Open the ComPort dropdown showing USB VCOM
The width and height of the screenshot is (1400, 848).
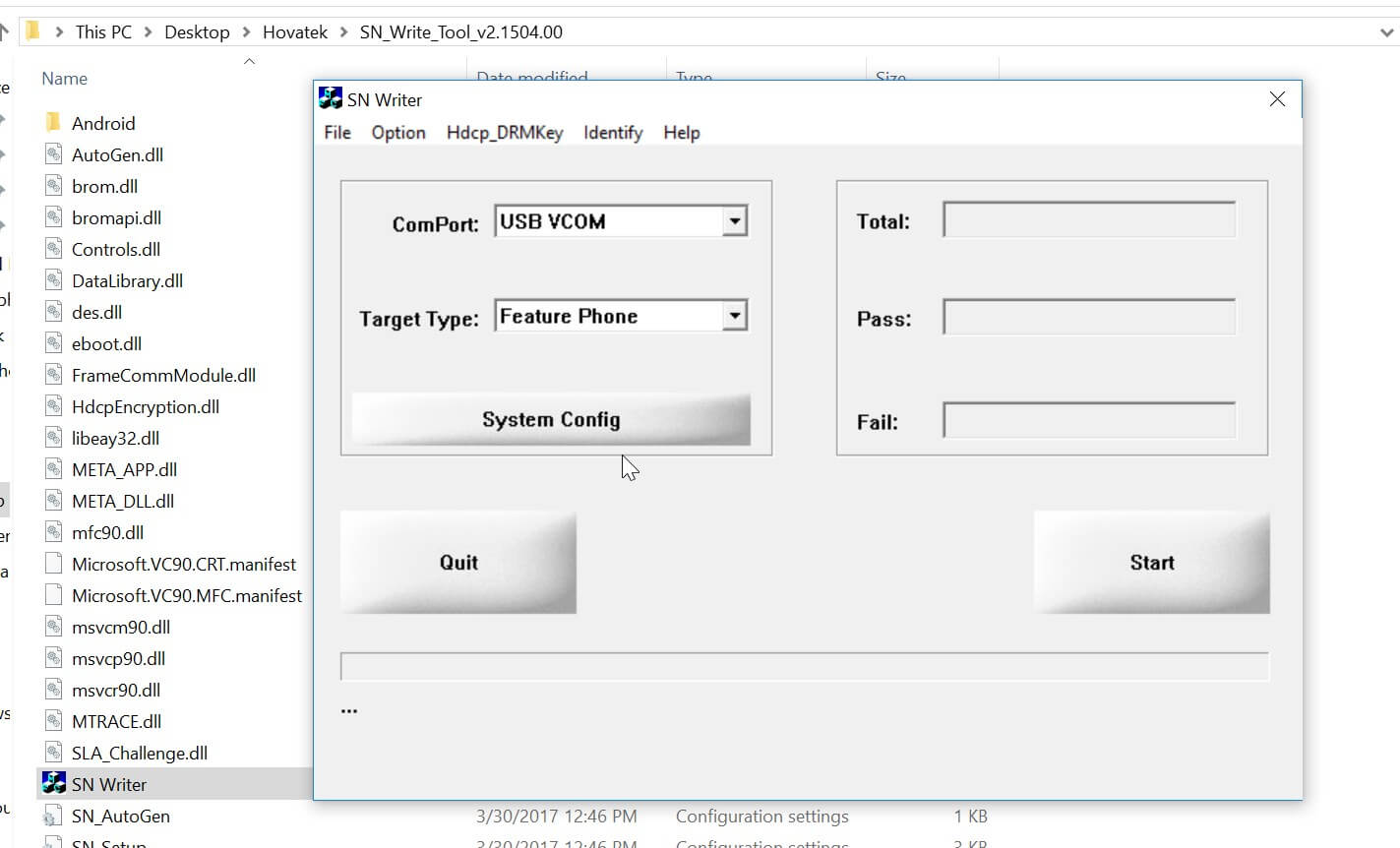pyautogui.click(x=734, y=220)
